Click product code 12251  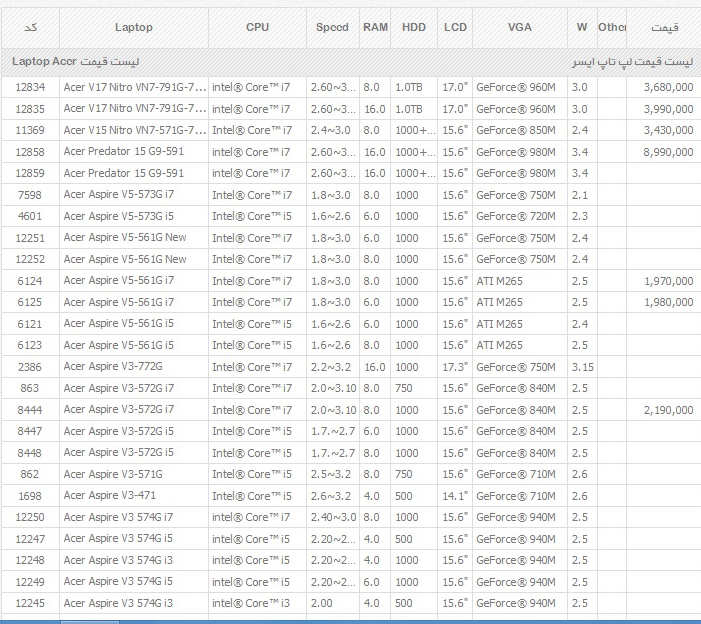point(30,238)
